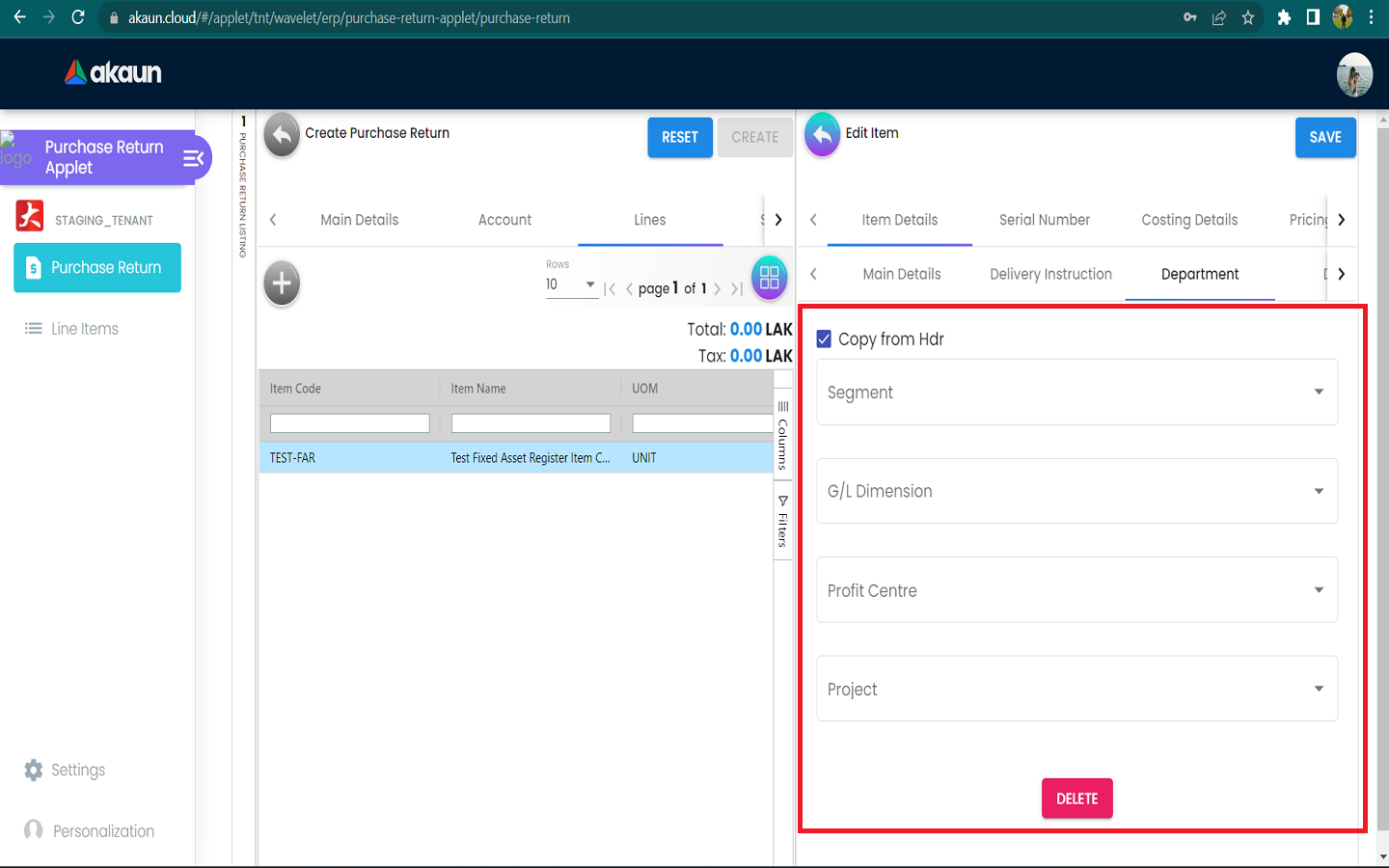Delete the item with DELETE button
Viewport: 1389px width, 868px height.
1077,799
